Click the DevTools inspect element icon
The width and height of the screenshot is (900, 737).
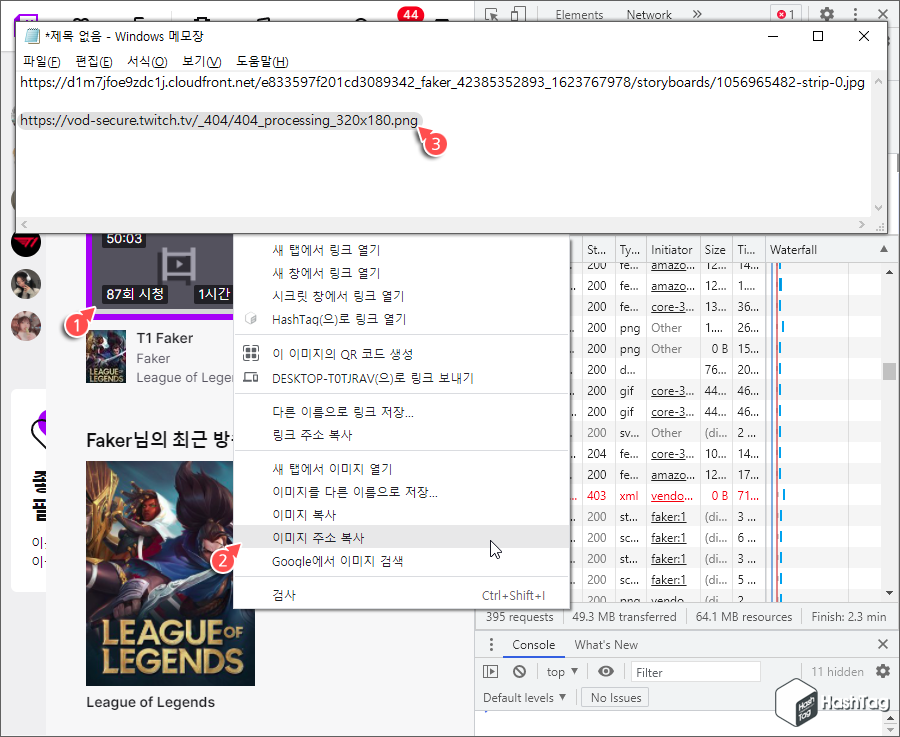(x=492, y=14)
